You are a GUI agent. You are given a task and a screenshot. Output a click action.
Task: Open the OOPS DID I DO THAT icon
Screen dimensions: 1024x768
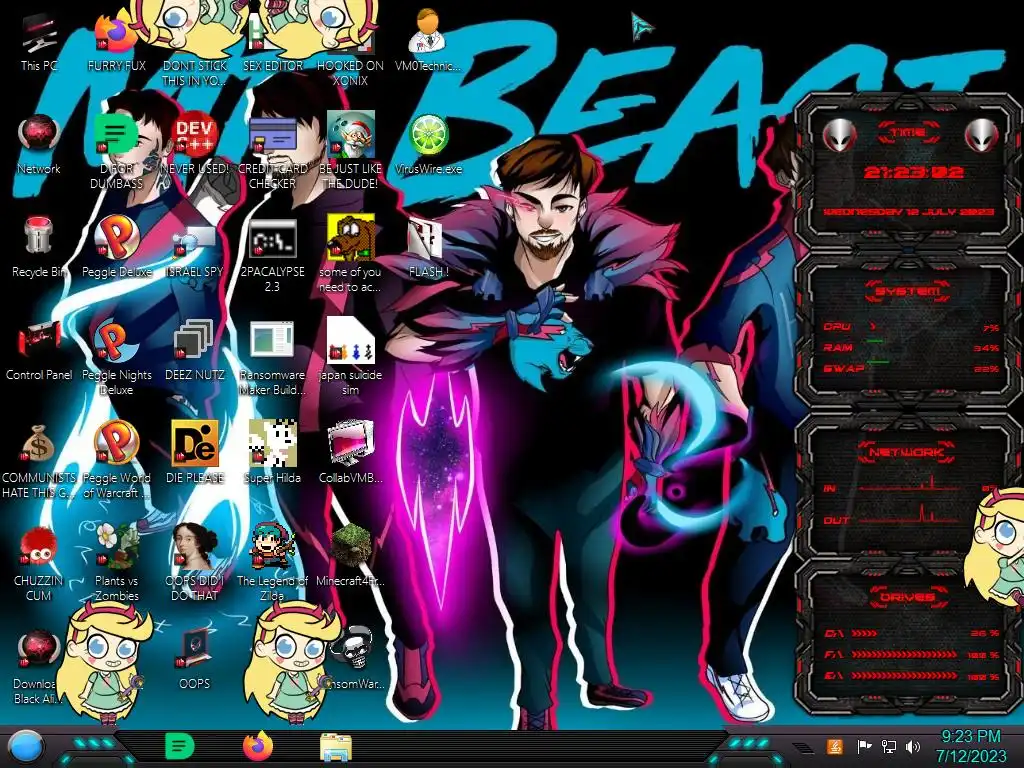[194, 546]
